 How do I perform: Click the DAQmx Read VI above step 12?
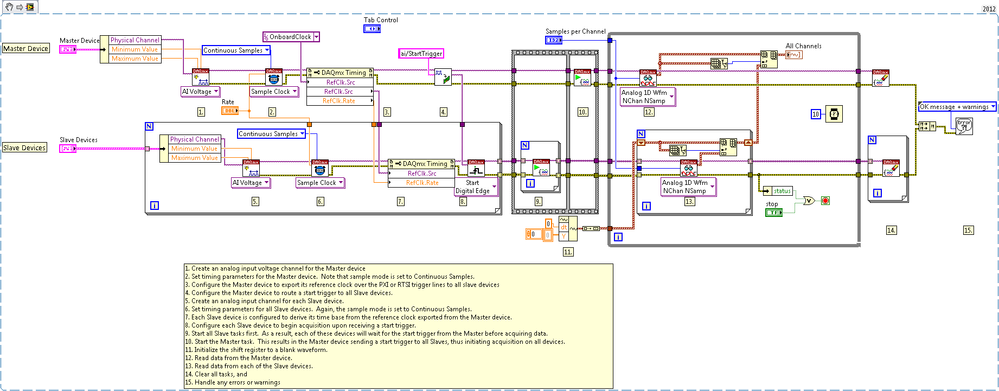click(x=648, y=78)
